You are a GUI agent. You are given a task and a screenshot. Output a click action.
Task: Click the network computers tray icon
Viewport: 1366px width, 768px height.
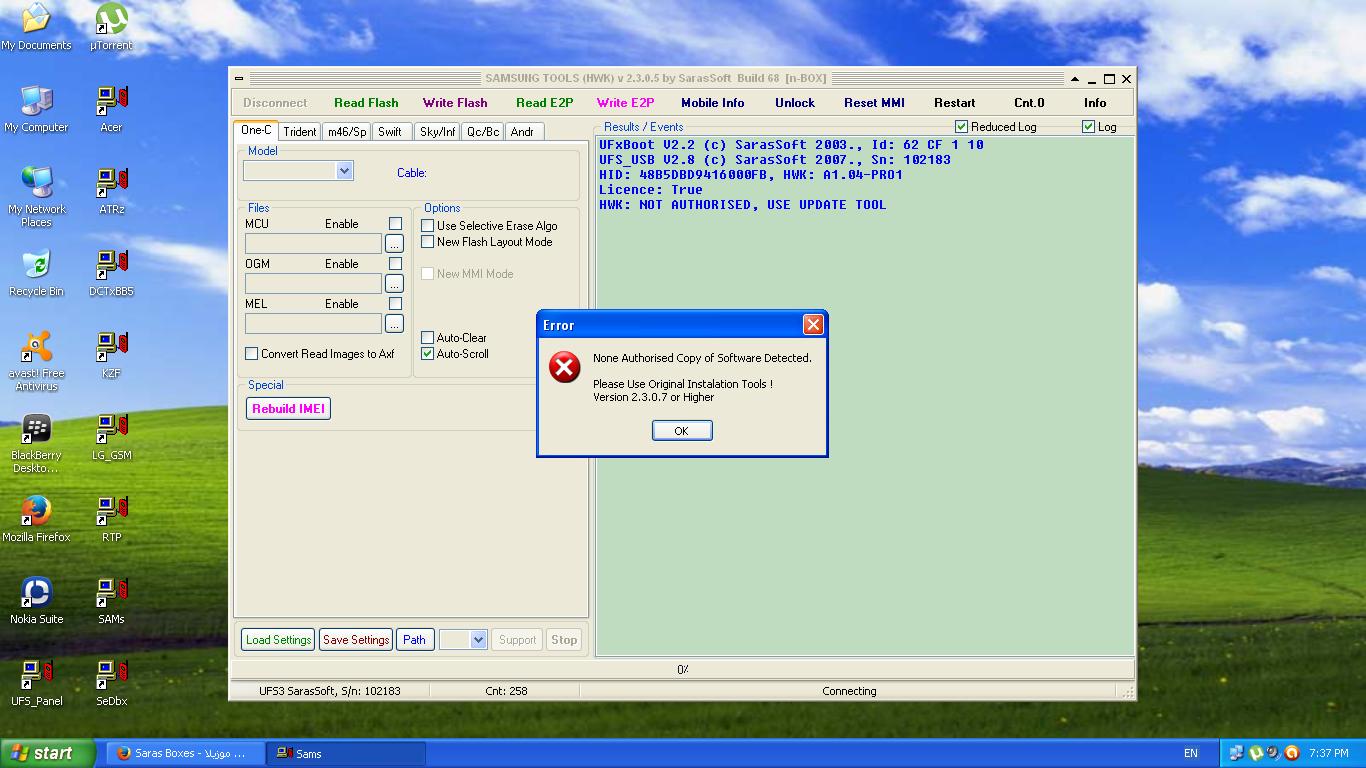1237,753
